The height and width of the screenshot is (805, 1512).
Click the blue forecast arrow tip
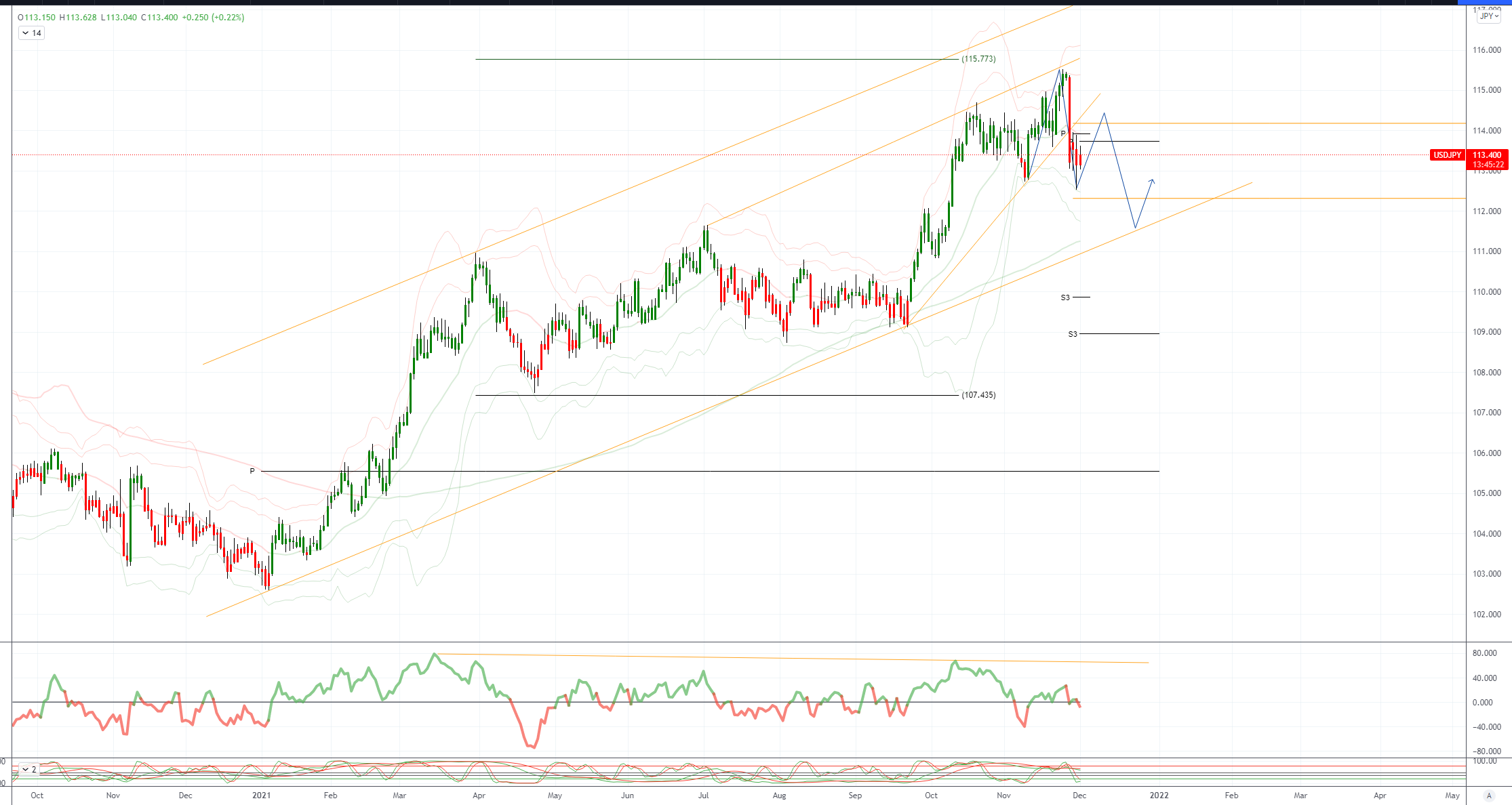coord(1152,180)
